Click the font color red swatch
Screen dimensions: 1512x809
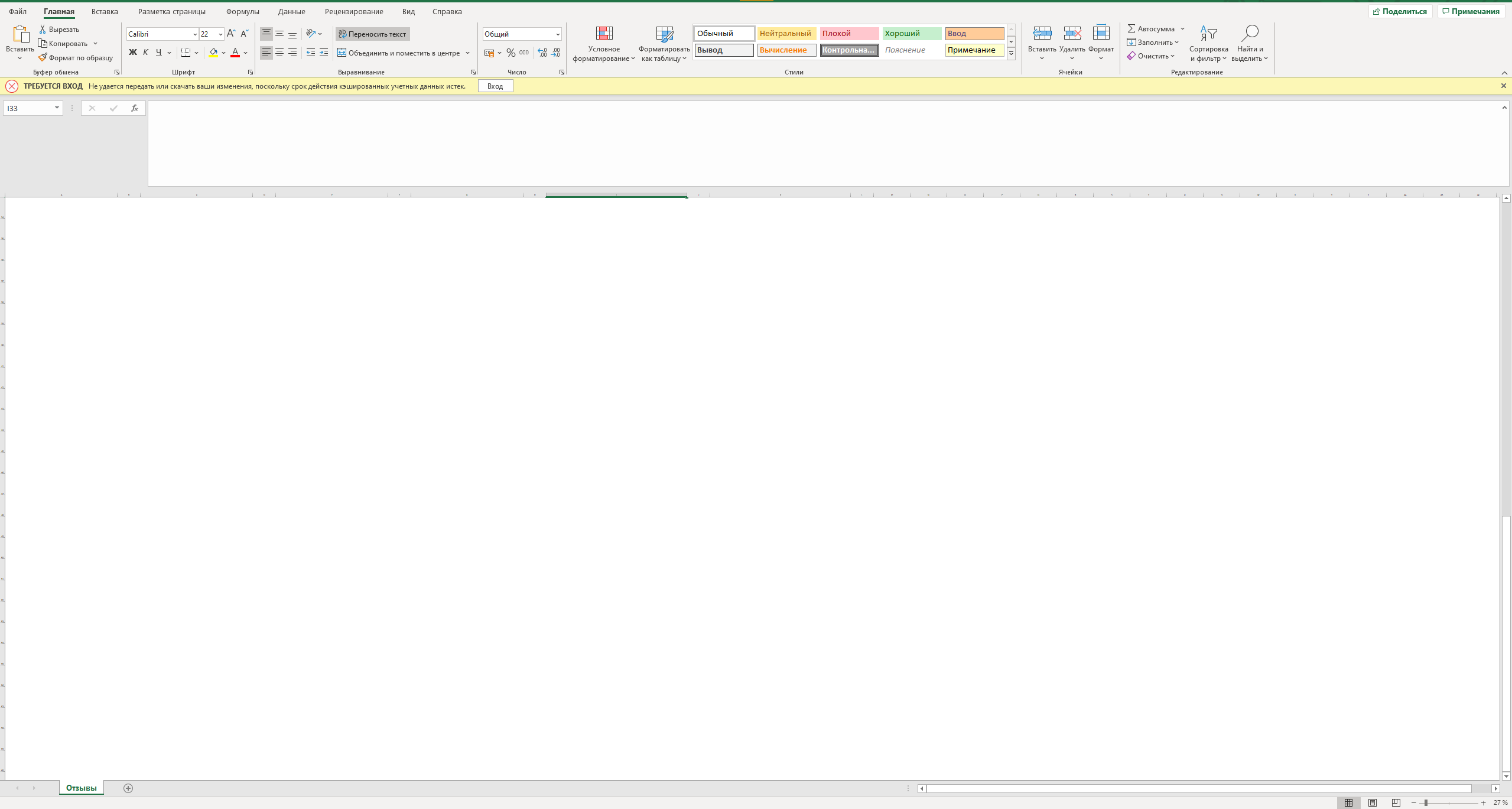235,53
